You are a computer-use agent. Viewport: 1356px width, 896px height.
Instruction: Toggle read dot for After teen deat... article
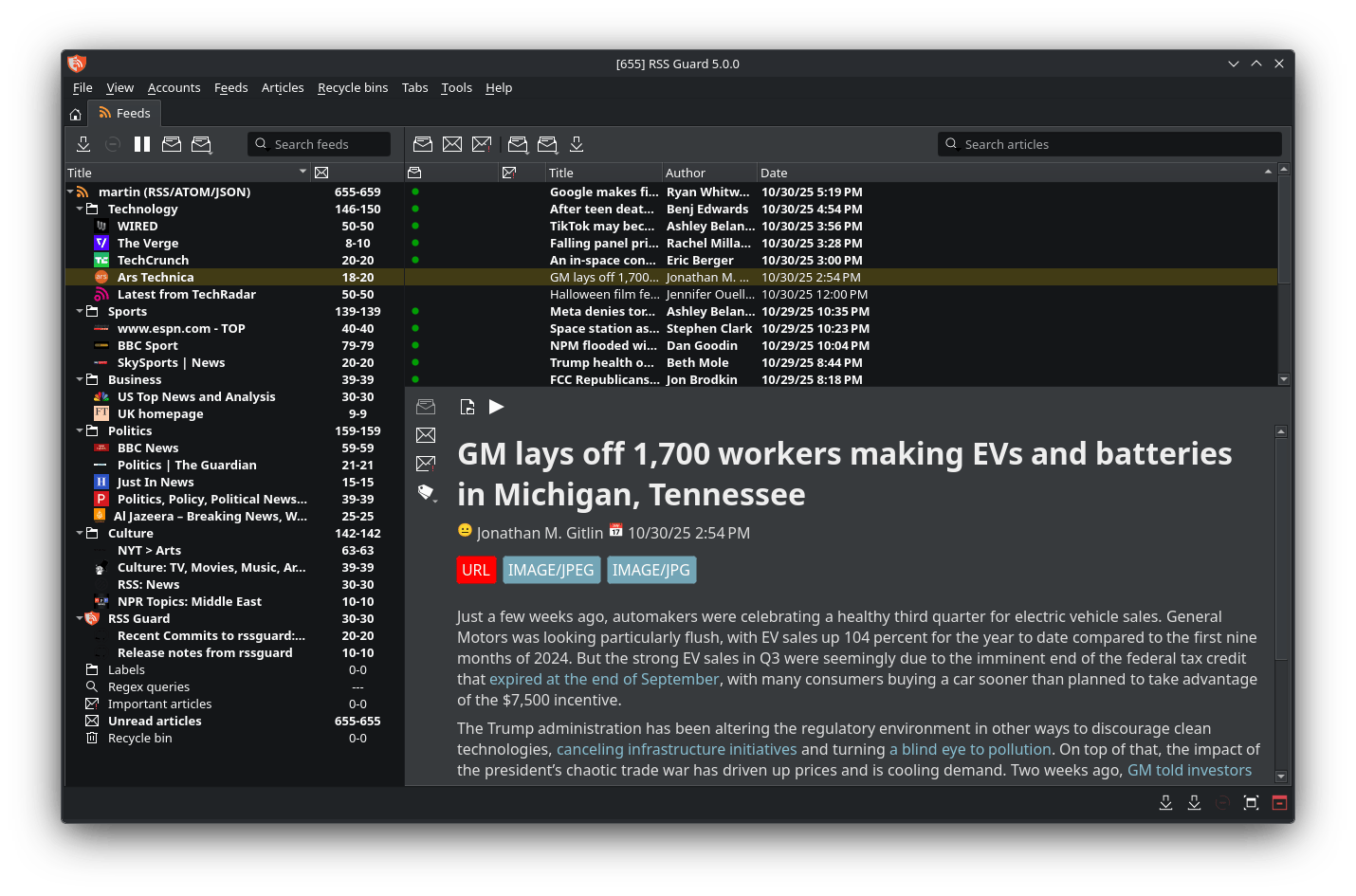click(x=415, y=209)
